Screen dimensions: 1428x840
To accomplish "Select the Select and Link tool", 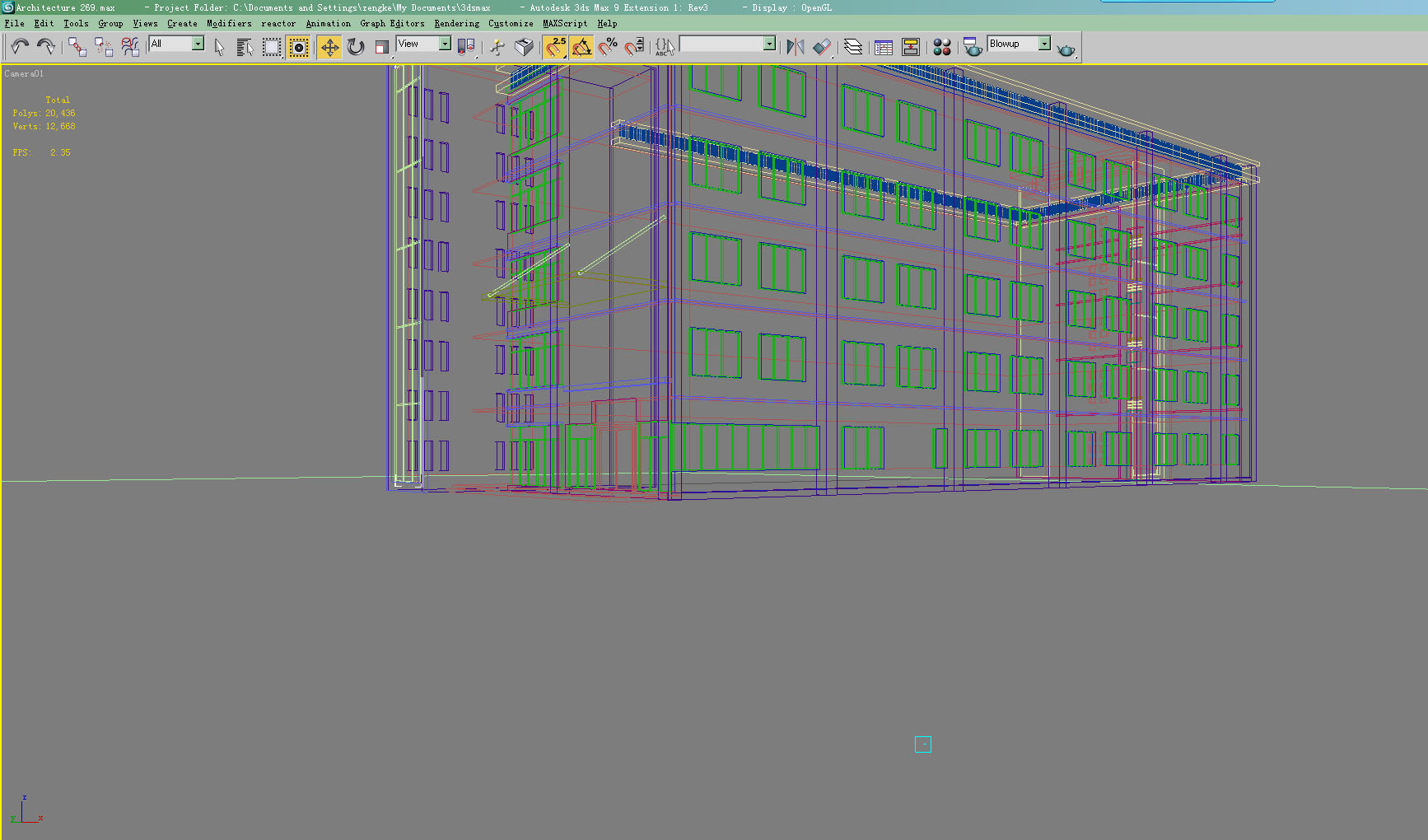I will point(77,47).
